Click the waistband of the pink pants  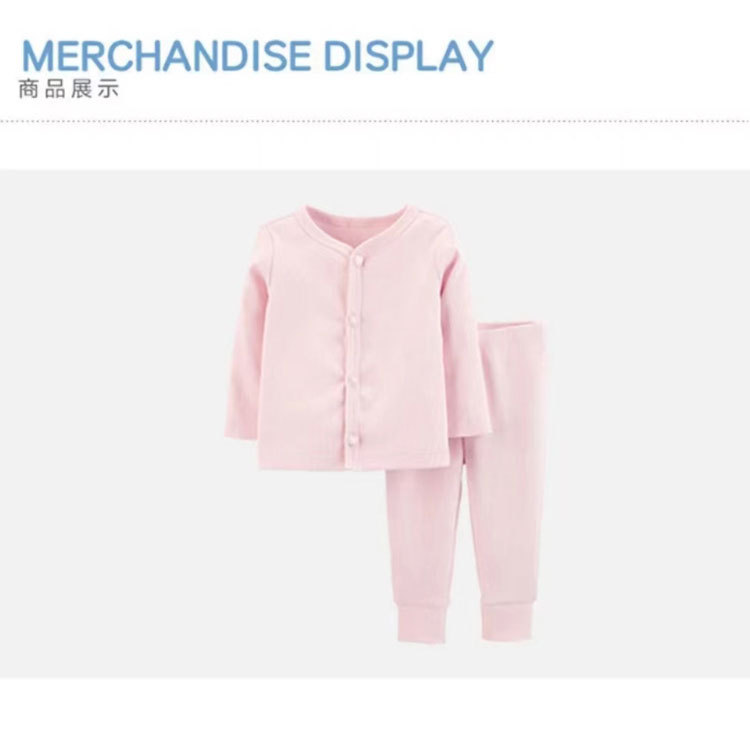[x=512, y=329]
